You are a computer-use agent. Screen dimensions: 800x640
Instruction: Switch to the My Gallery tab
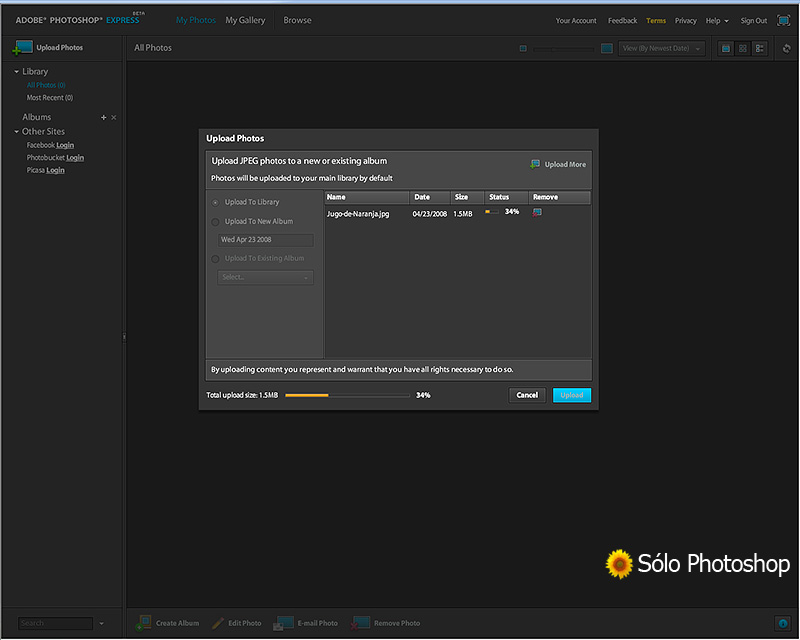tap(245, 19)
